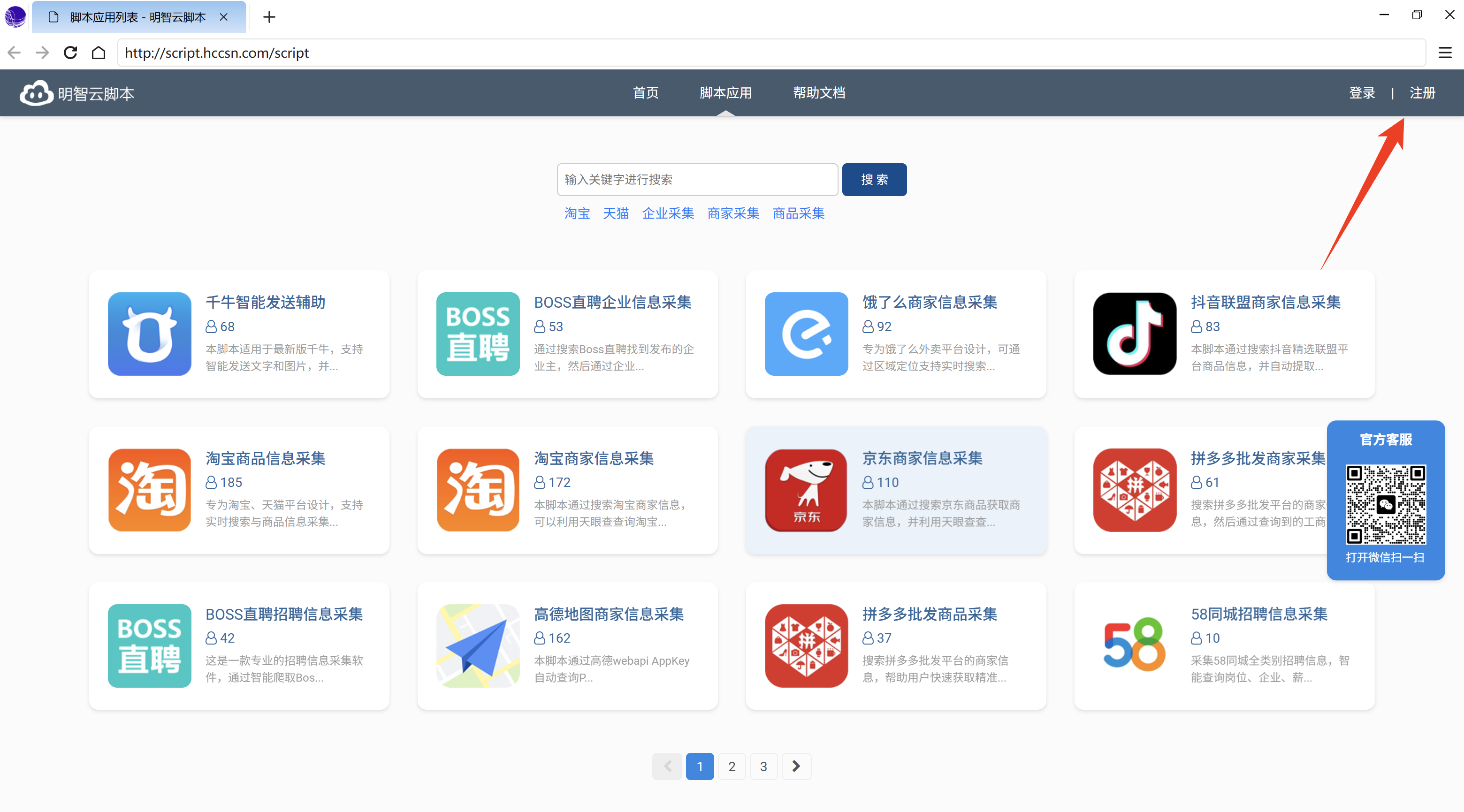The height and width of the screenshot is (812, 1464).
Task: Click the 京东 red dog icon
Action: tap(807, 490)
